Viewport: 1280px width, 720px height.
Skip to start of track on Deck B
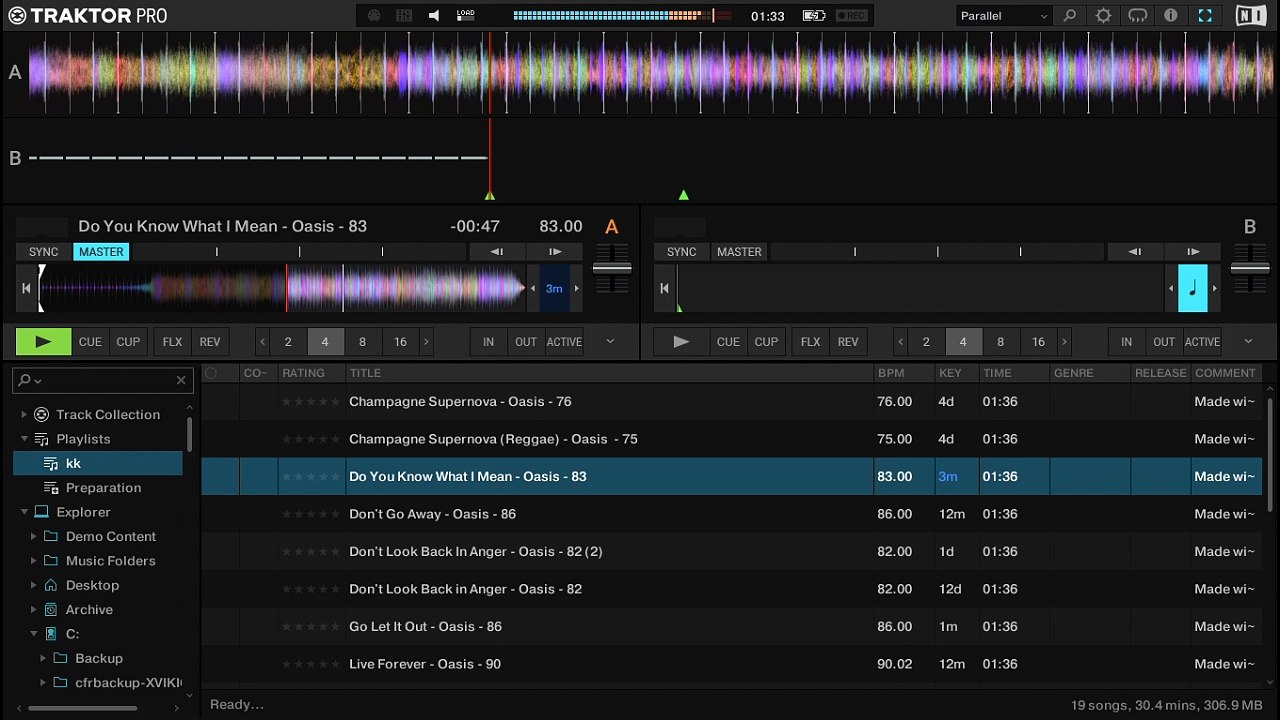click(x=664, y=289)
